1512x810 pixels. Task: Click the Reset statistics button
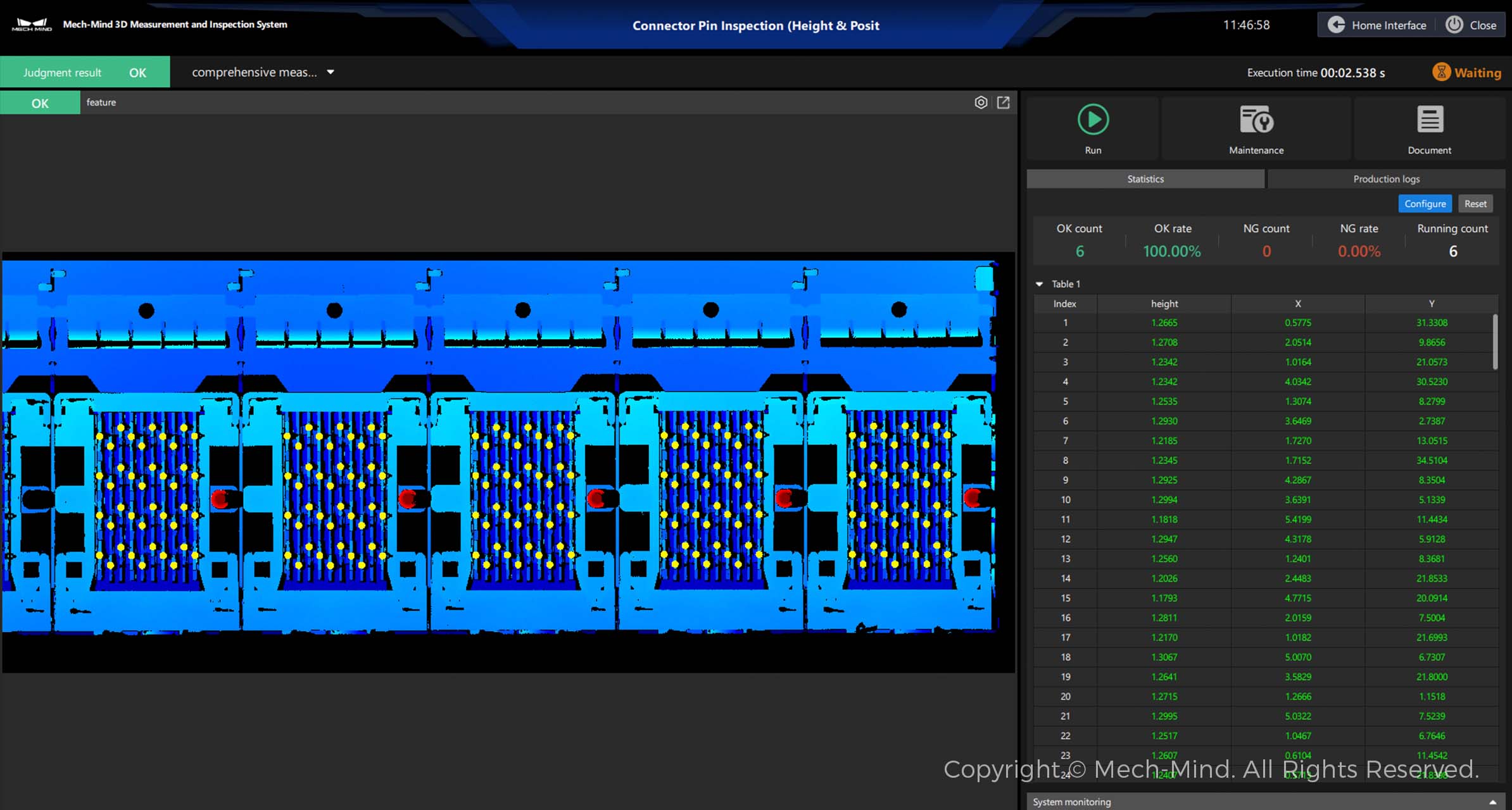coord(1475,204)
